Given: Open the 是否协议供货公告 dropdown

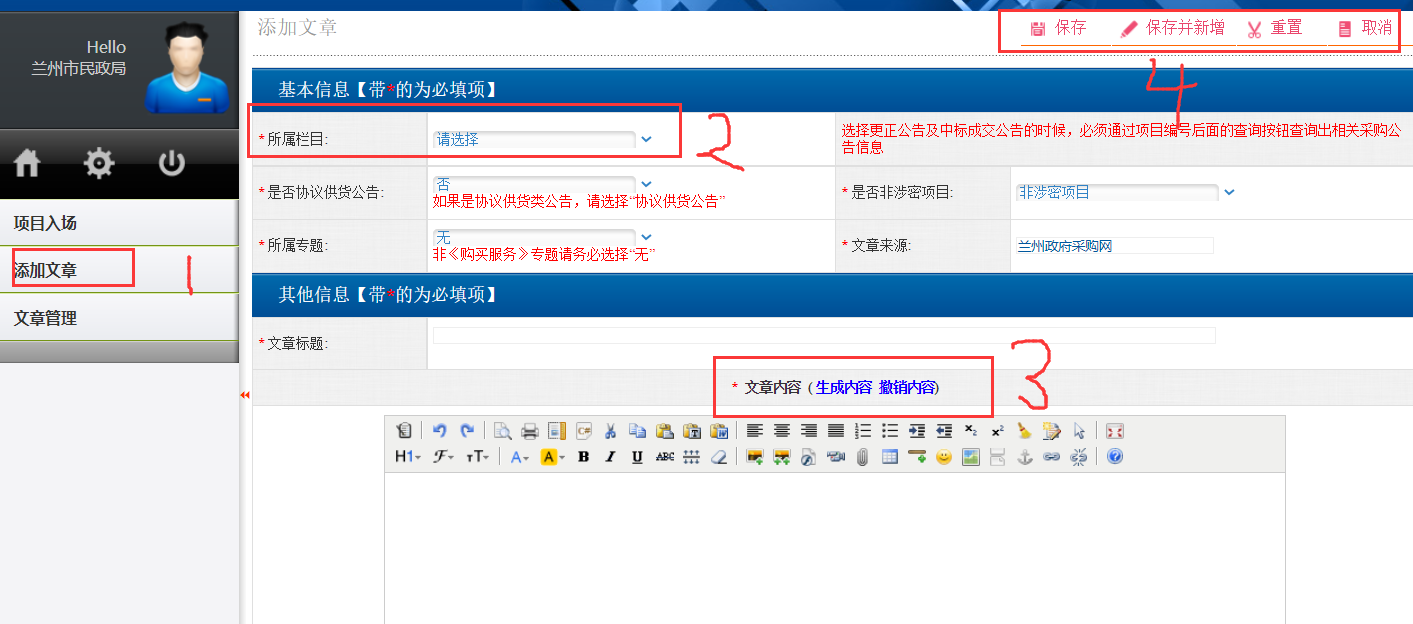Looking at the screenshot, I should 646,184.
